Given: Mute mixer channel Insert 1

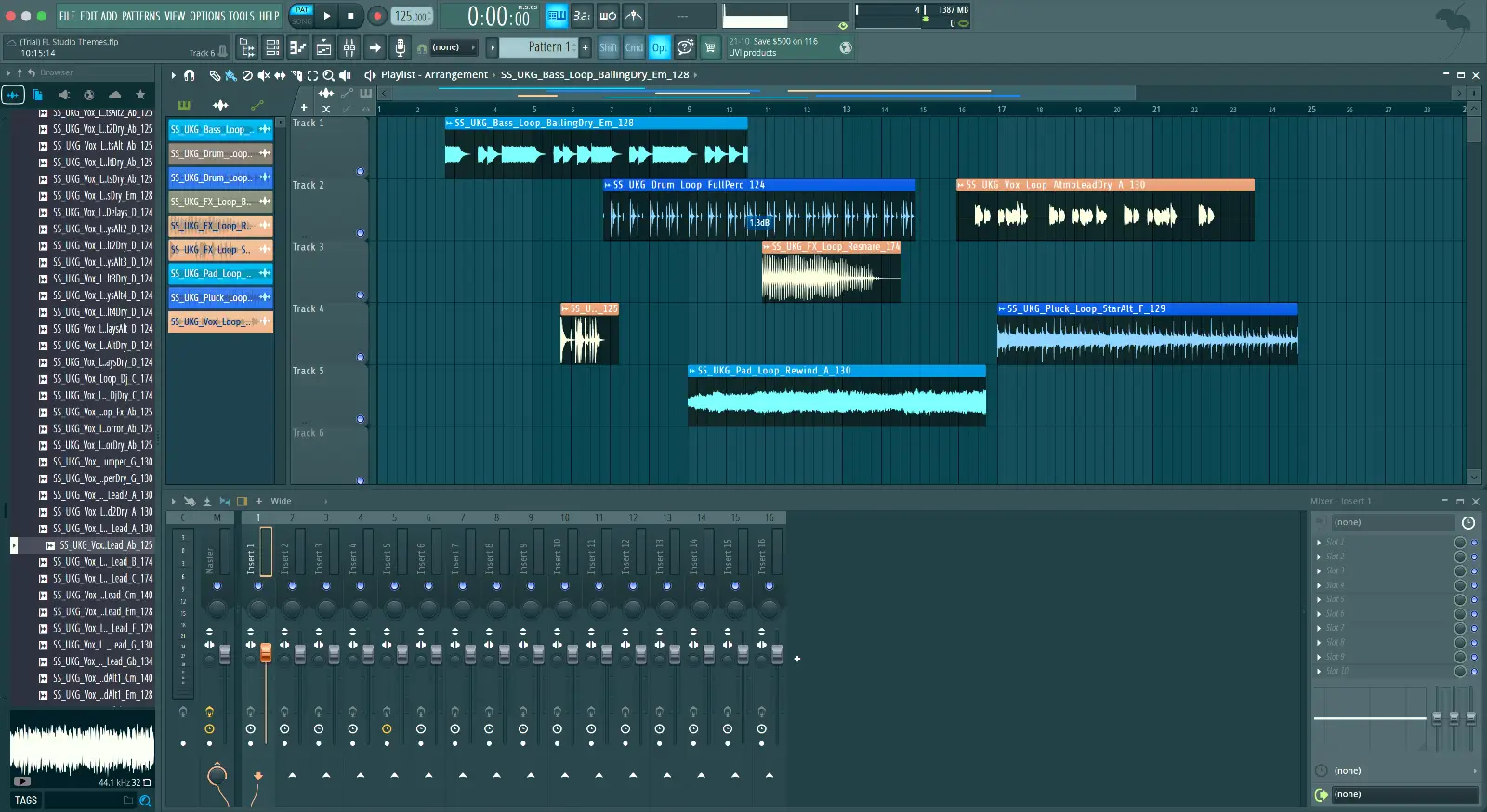Looking at the screenshot, I should [x=258, y=586].
